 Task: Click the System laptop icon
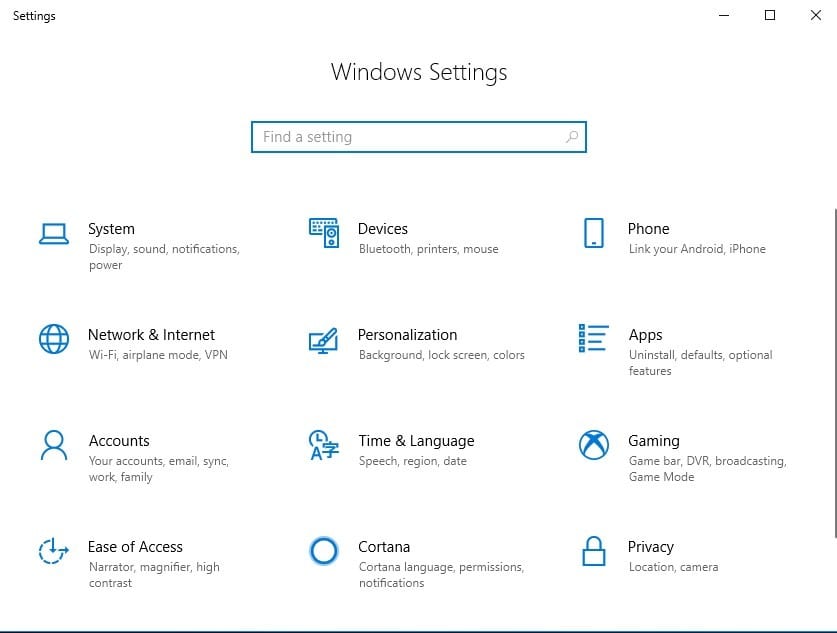(x=53, y=233)
